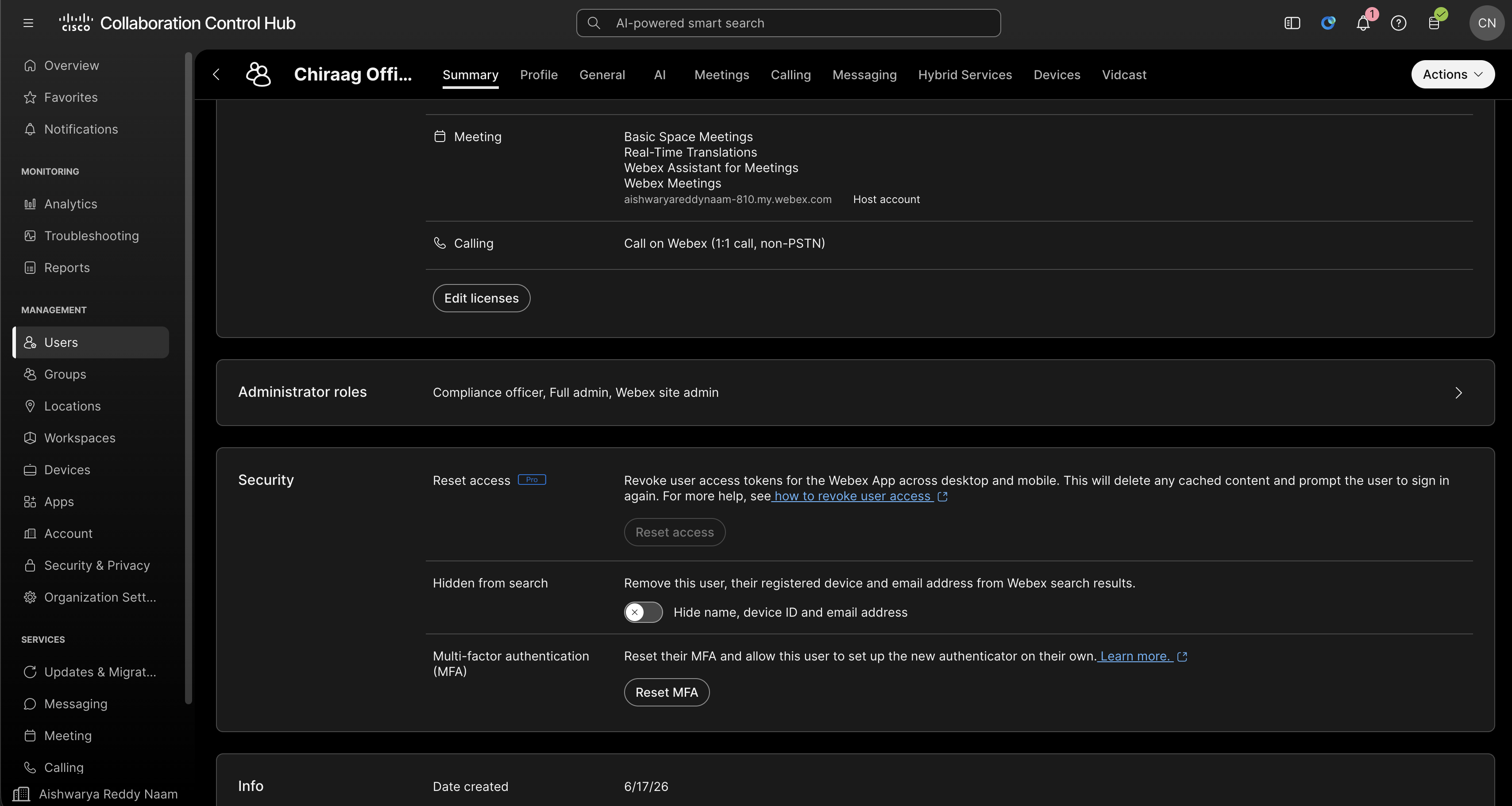
Task: Click the Reset access button
Action: [x=675, y=532]
